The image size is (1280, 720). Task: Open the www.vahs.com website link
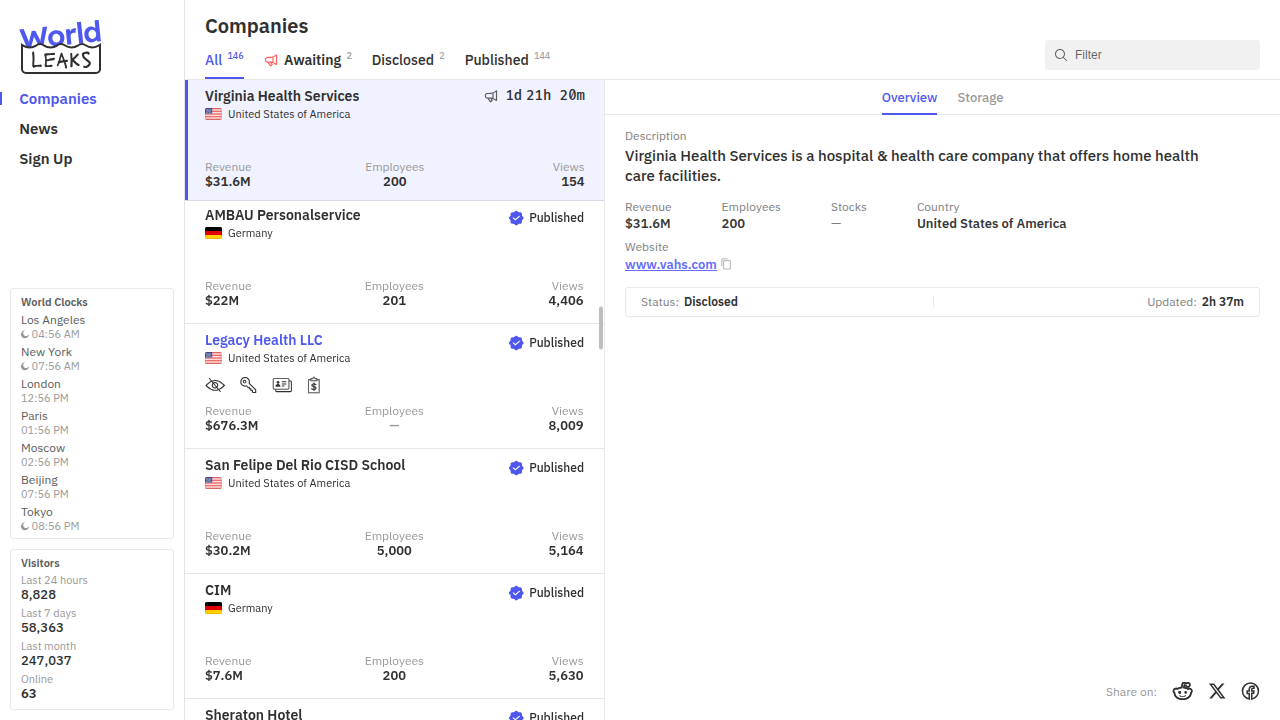tap(670, 265)
